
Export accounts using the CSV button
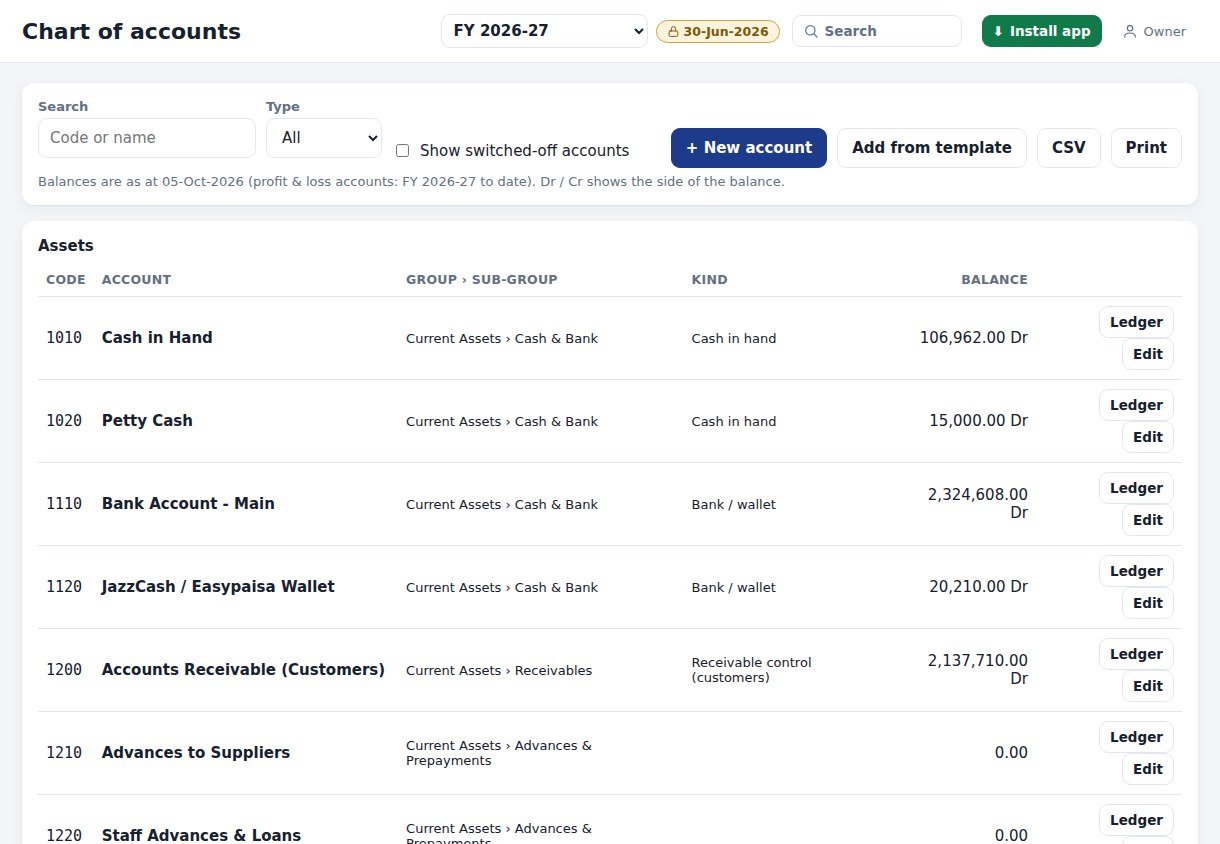[1069, 148]
